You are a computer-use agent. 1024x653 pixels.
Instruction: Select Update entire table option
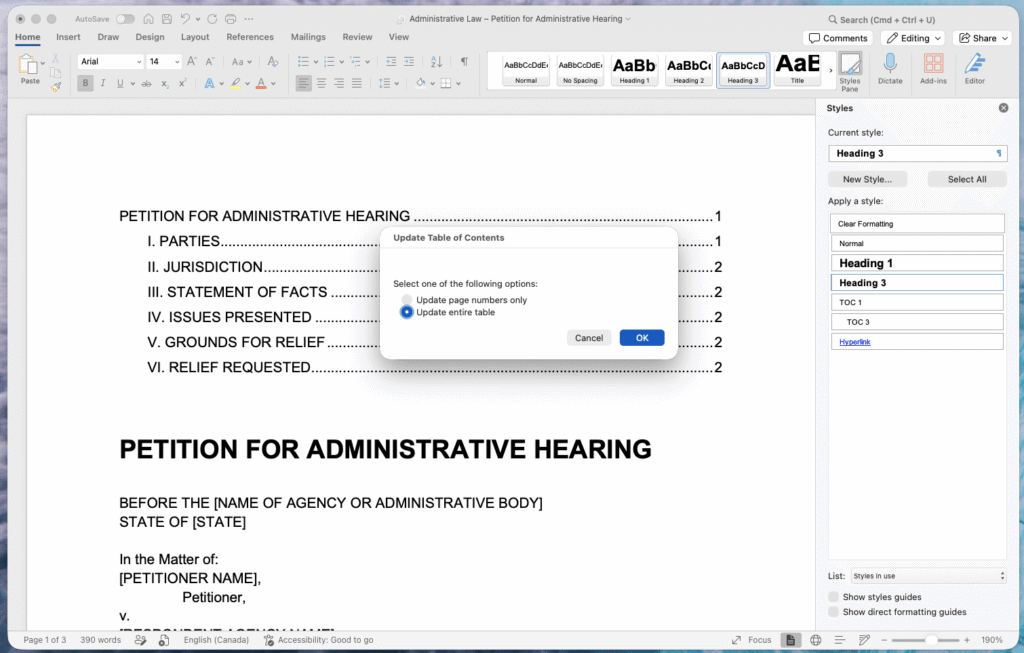407,312
